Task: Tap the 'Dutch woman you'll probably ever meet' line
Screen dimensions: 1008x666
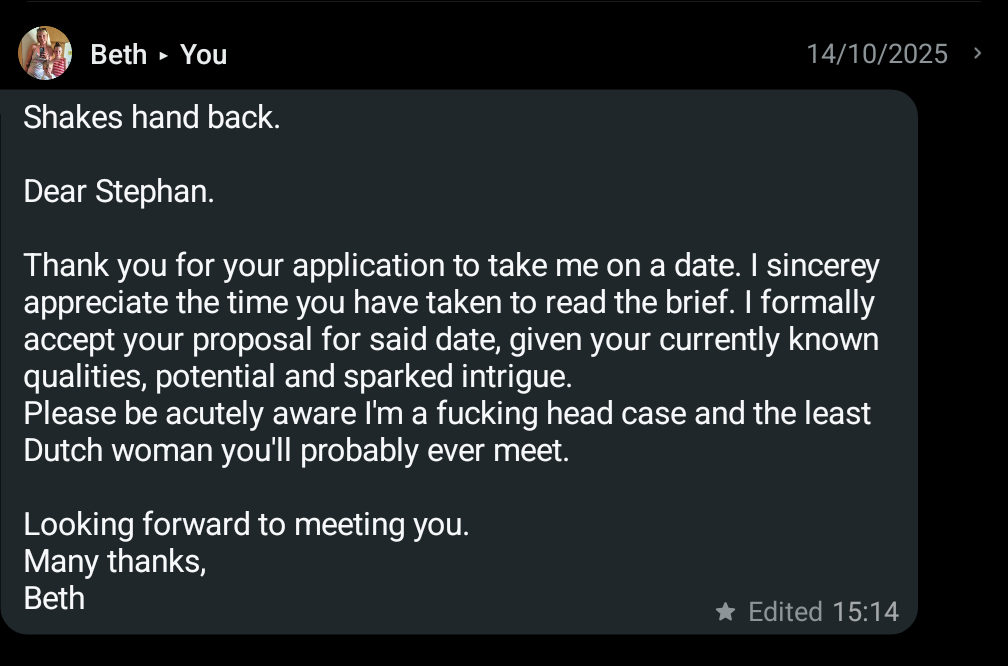Action: coord(296,450)
